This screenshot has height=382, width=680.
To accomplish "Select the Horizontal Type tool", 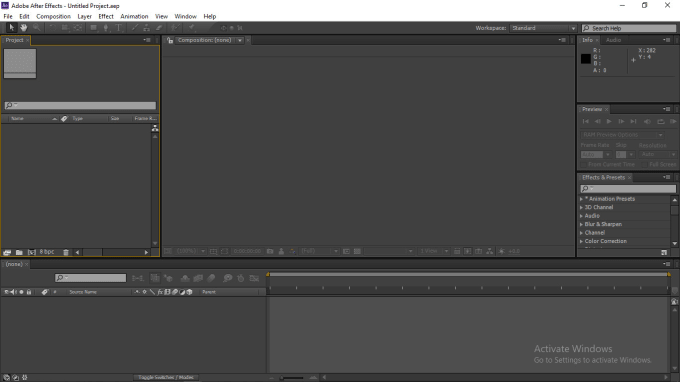I will 118,28.
